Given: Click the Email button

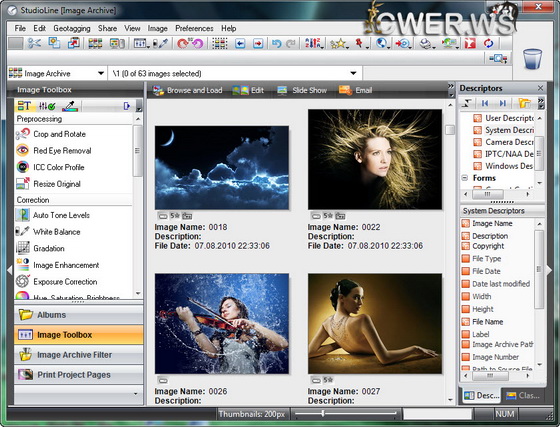Looking at the screenshot, I should point(356,90).
